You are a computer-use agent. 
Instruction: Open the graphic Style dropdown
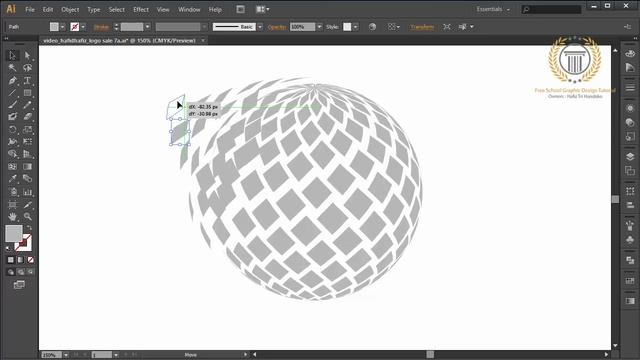tap(356, 27)
